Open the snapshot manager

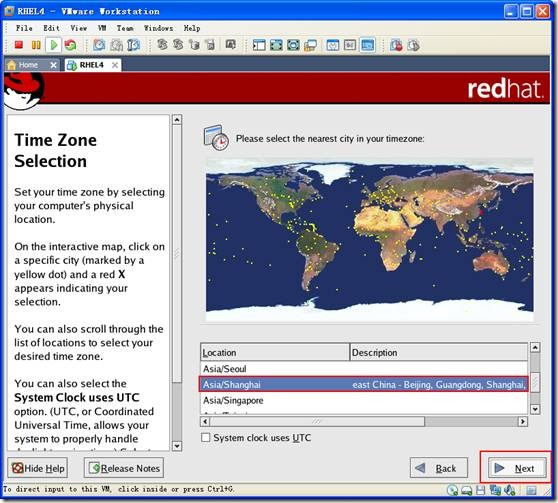click(x=133, y=45)
